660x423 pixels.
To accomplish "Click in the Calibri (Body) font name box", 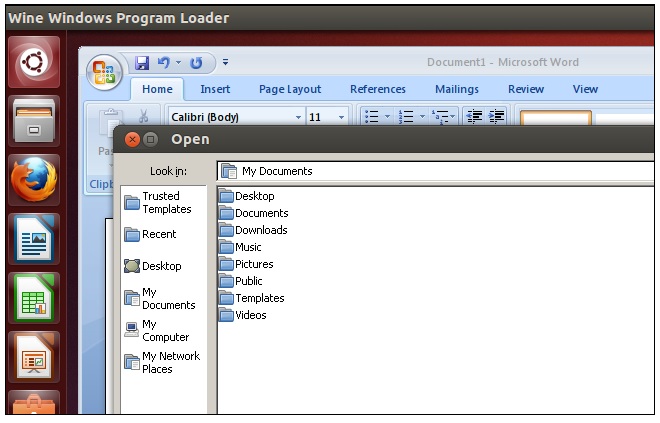I will coord(231,117).
